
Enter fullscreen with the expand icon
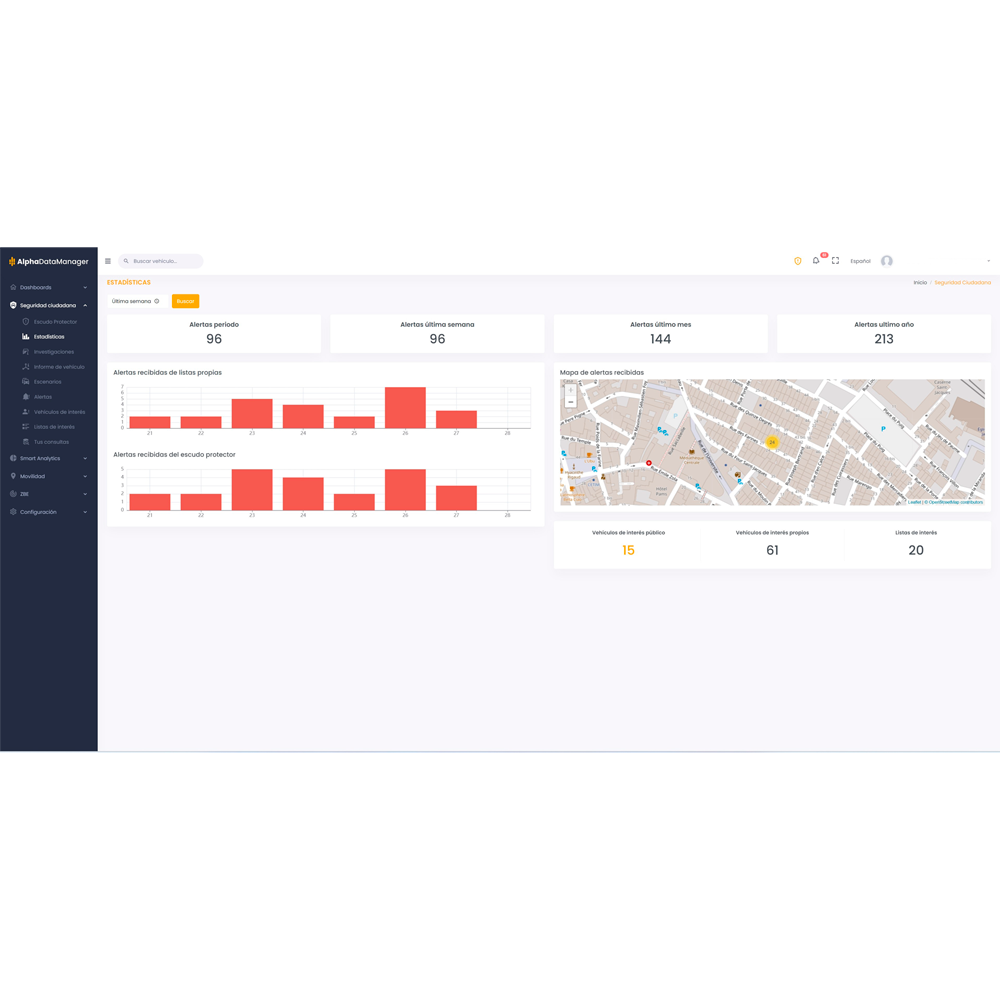coord(836,261)
